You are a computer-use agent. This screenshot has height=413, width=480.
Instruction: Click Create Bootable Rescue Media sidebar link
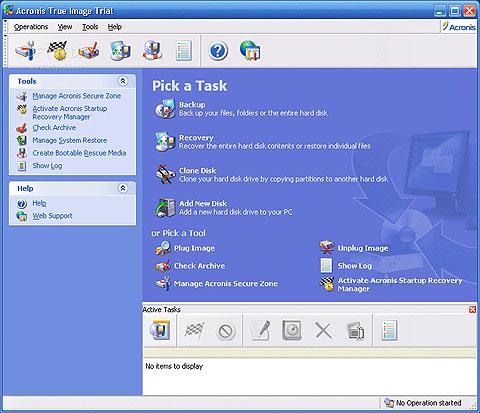(79, 153)
